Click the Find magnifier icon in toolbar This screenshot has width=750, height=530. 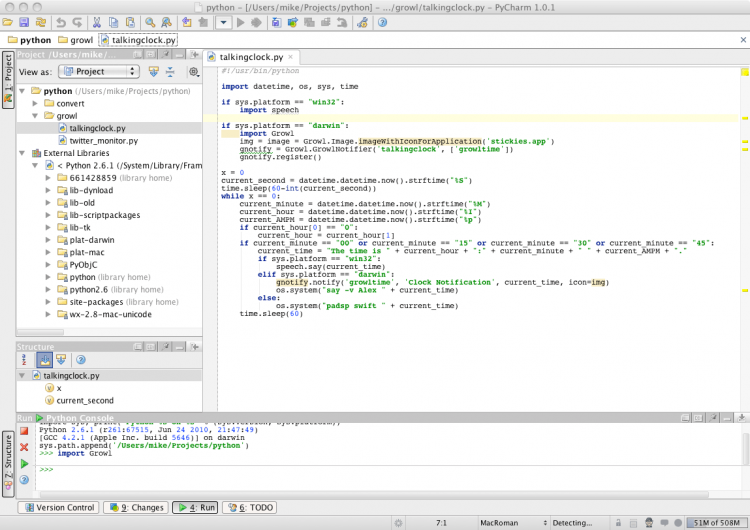[x=150, y=22]
